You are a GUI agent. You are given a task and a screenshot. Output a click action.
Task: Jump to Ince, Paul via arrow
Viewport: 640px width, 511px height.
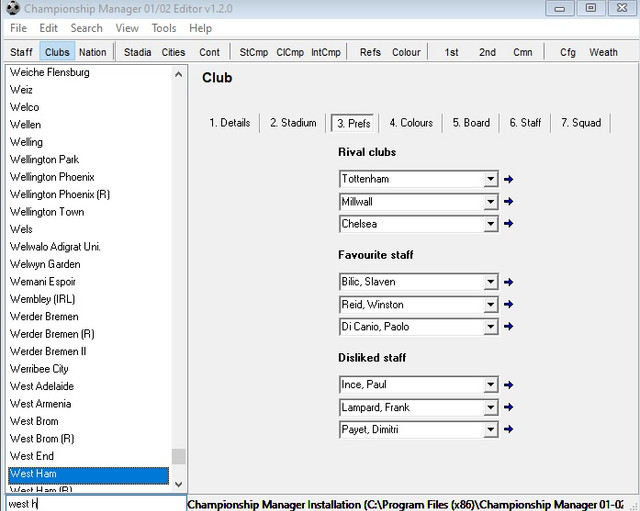(x=508, y=385)
